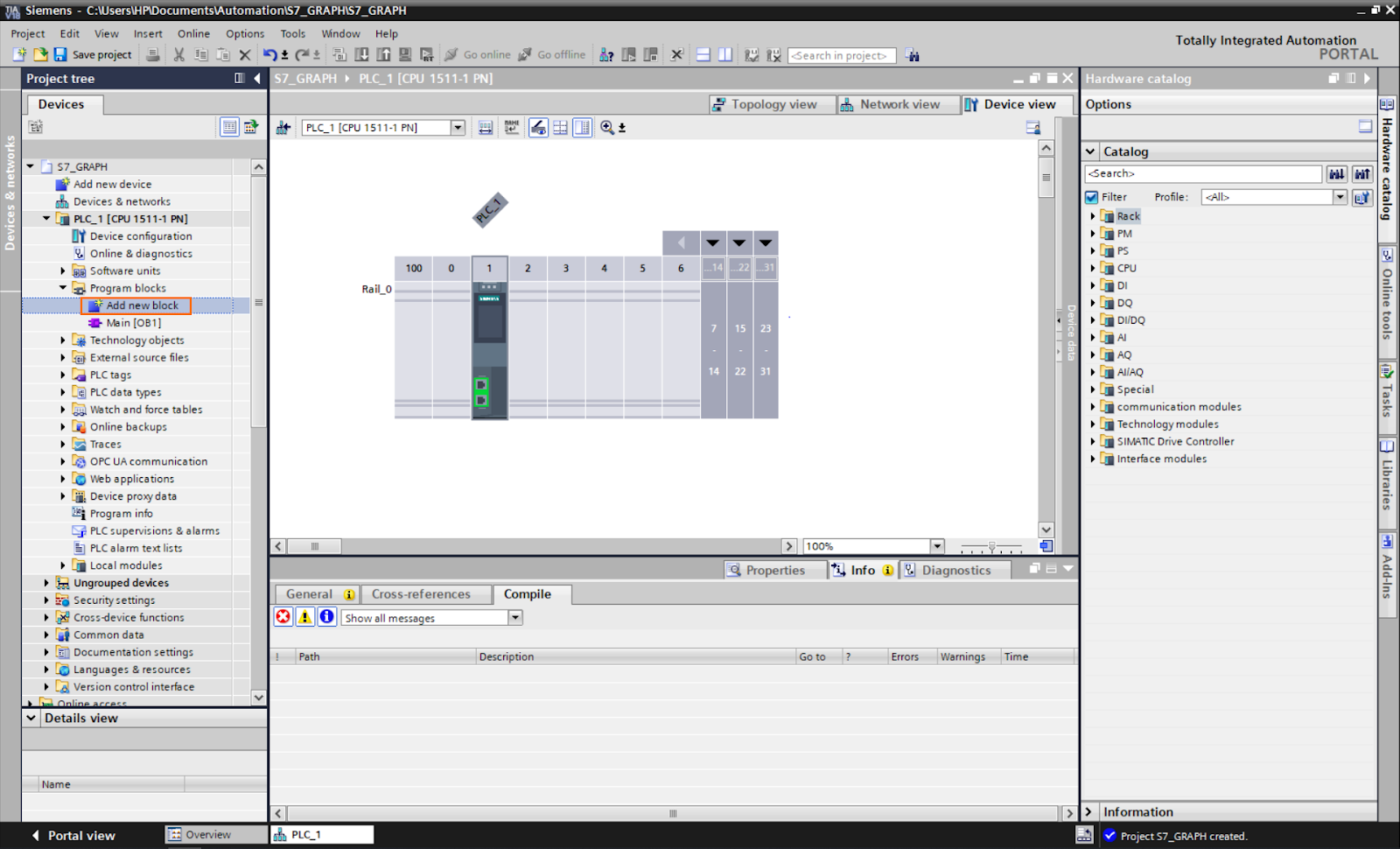Open the Insert menu

pyautogui.click(x=148, y=33)
